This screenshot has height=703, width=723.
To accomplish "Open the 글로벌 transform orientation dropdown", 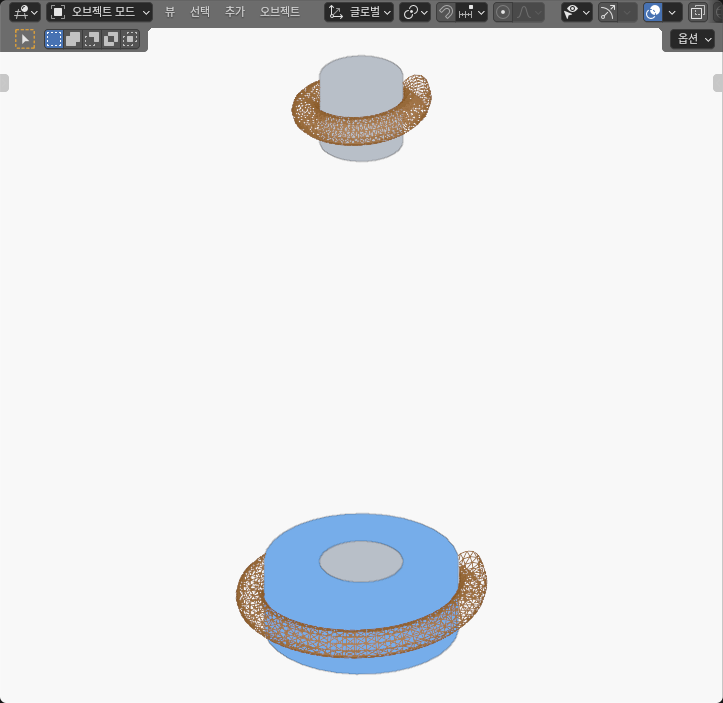I will click(359, 12).
